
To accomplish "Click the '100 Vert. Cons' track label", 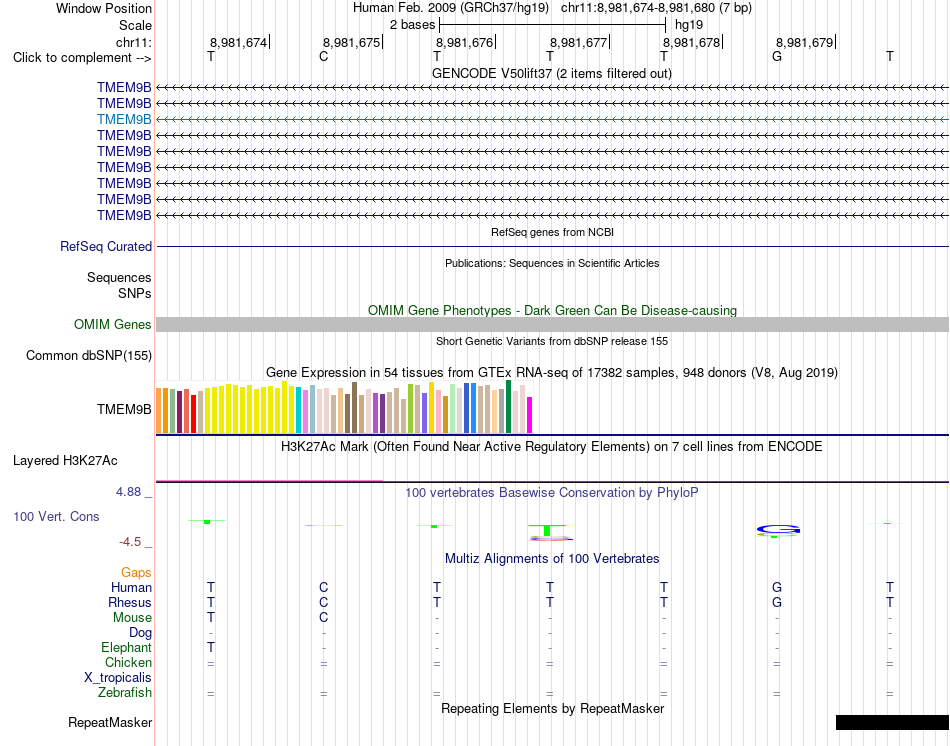I will pos(56,516).
